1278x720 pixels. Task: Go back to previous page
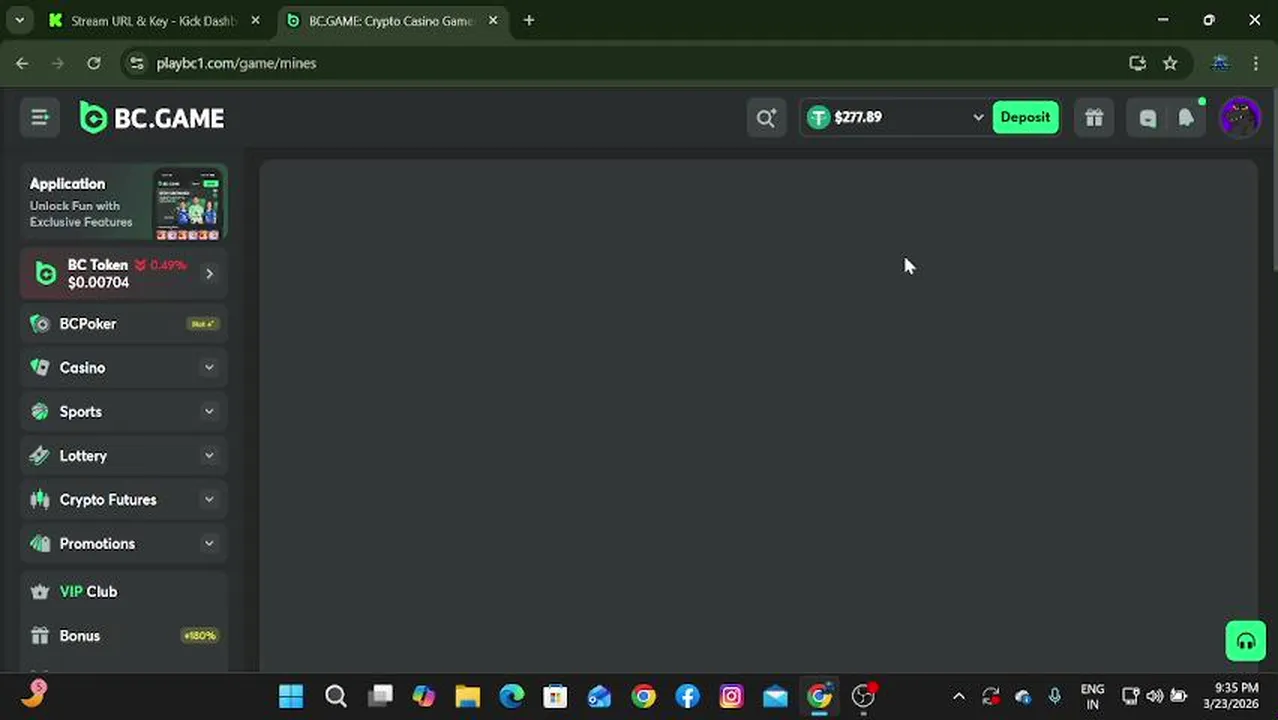(x=22, y=63)
